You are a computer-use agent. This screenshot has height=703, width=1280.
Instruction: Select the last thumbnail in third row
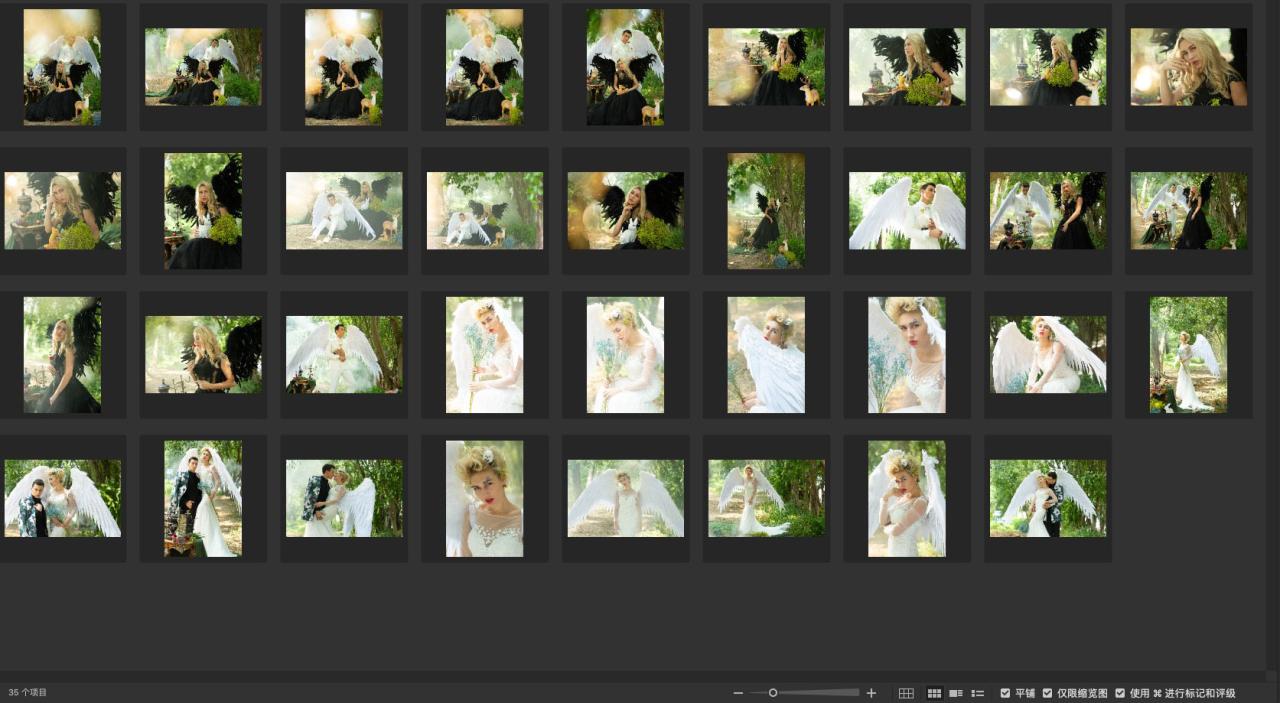pyautogui.click(x=1188, y=354)
